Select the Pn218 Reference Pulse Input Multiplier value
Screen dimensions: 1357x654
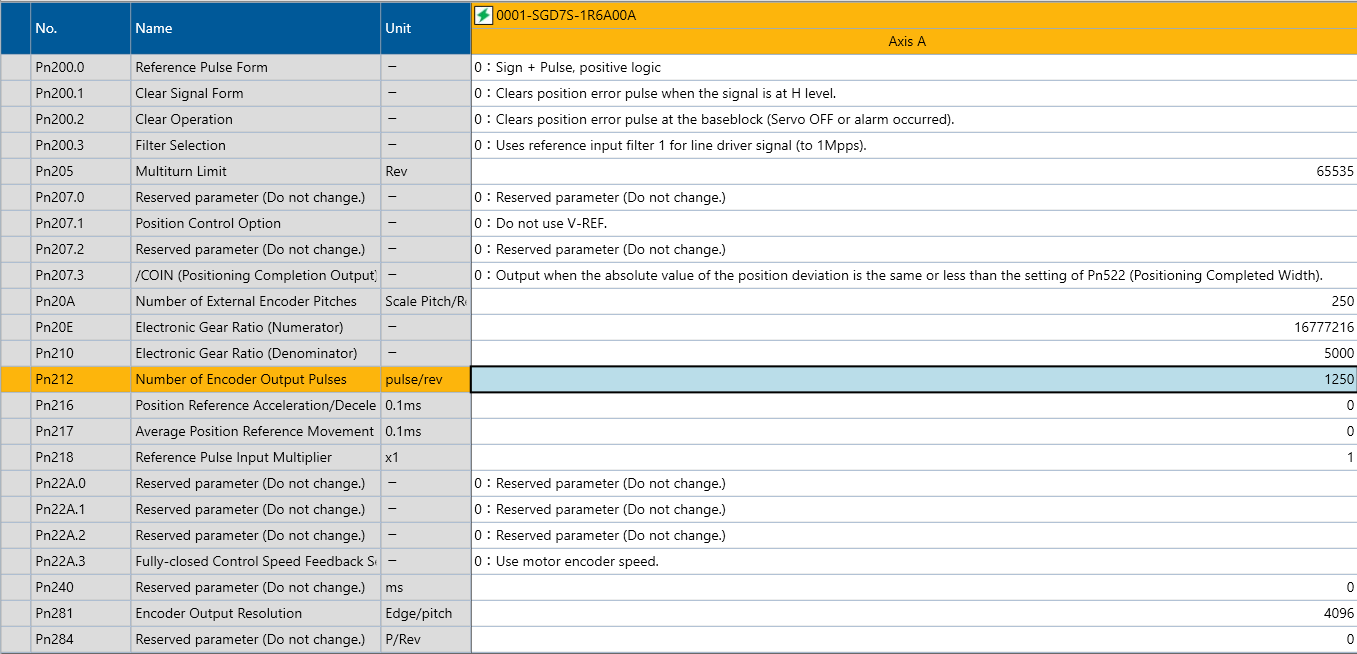pos(913,457)
